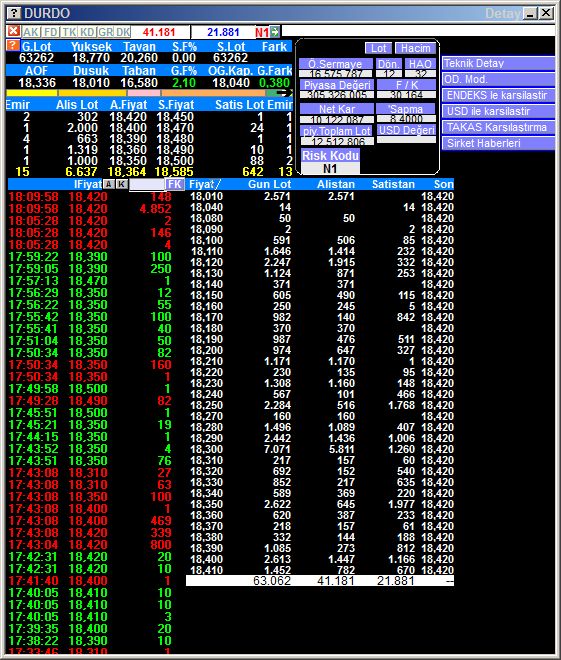Viewport: 561px width, 660px height.
Task: Click the GR toolbar icon
Action: click(106, 32)
